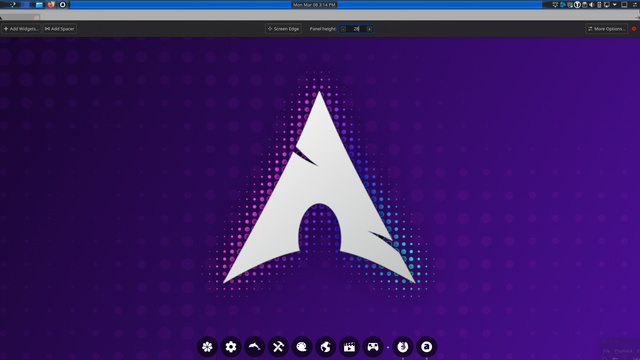640x360 pixels.
Task: Click the panel configuration sliders icon at top-right
Action: pyautogui.click(x=635, y=4)
